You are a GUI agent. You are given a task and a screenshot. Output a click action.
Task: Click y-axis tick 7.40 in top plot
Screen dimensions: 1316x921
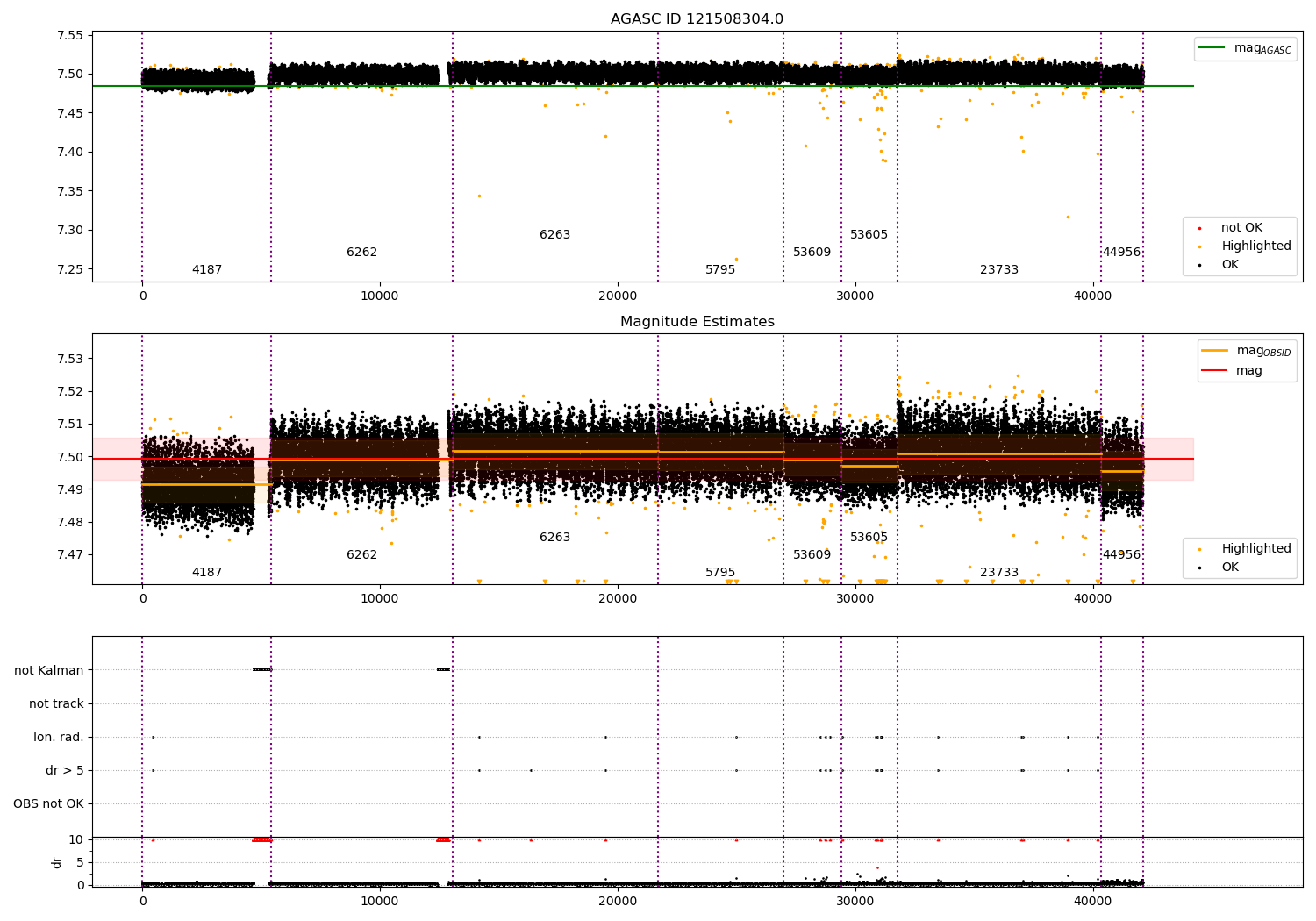pos(69,153)
